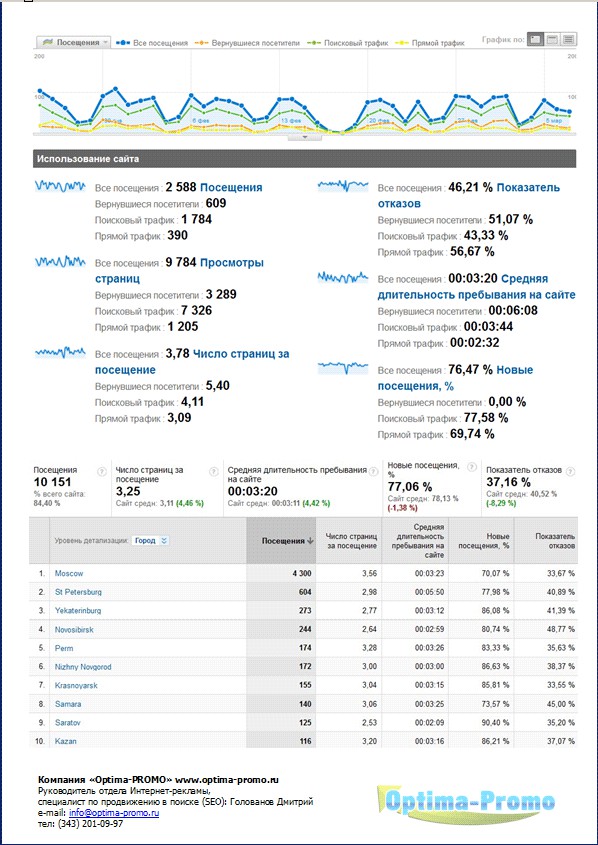Sort by 'Средняя длительность пребывания' column header
Viewport: 598px width, 845px height.
tap(415, 541)
